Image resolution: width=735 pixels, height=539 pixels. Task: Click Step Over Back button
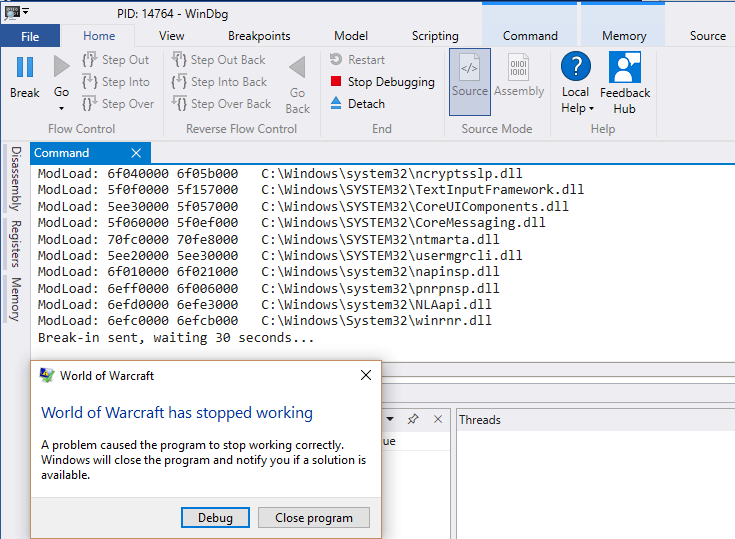pos(221,104)
